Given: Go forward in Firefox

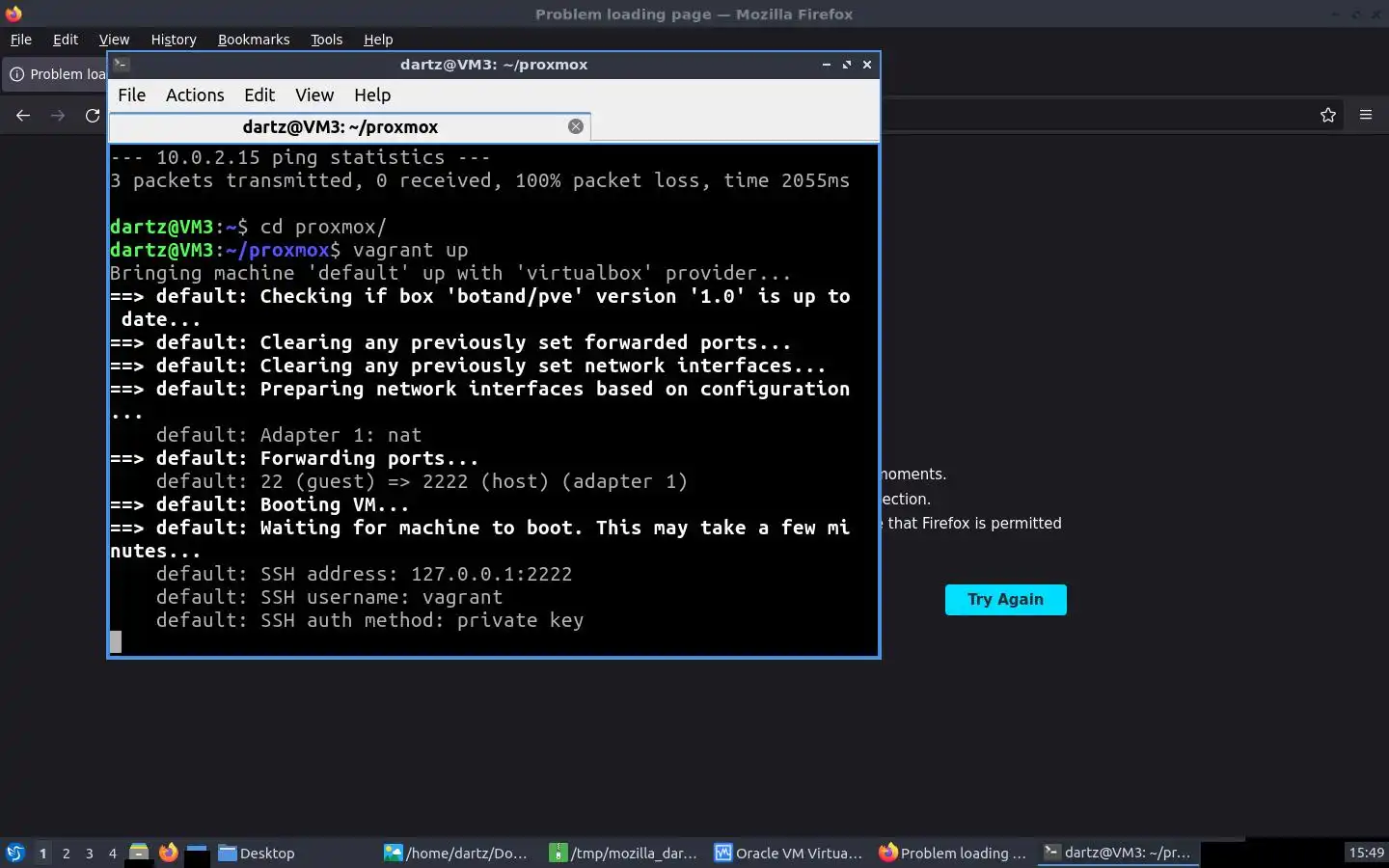Looking at the screenshot, I should pos(58,115).
